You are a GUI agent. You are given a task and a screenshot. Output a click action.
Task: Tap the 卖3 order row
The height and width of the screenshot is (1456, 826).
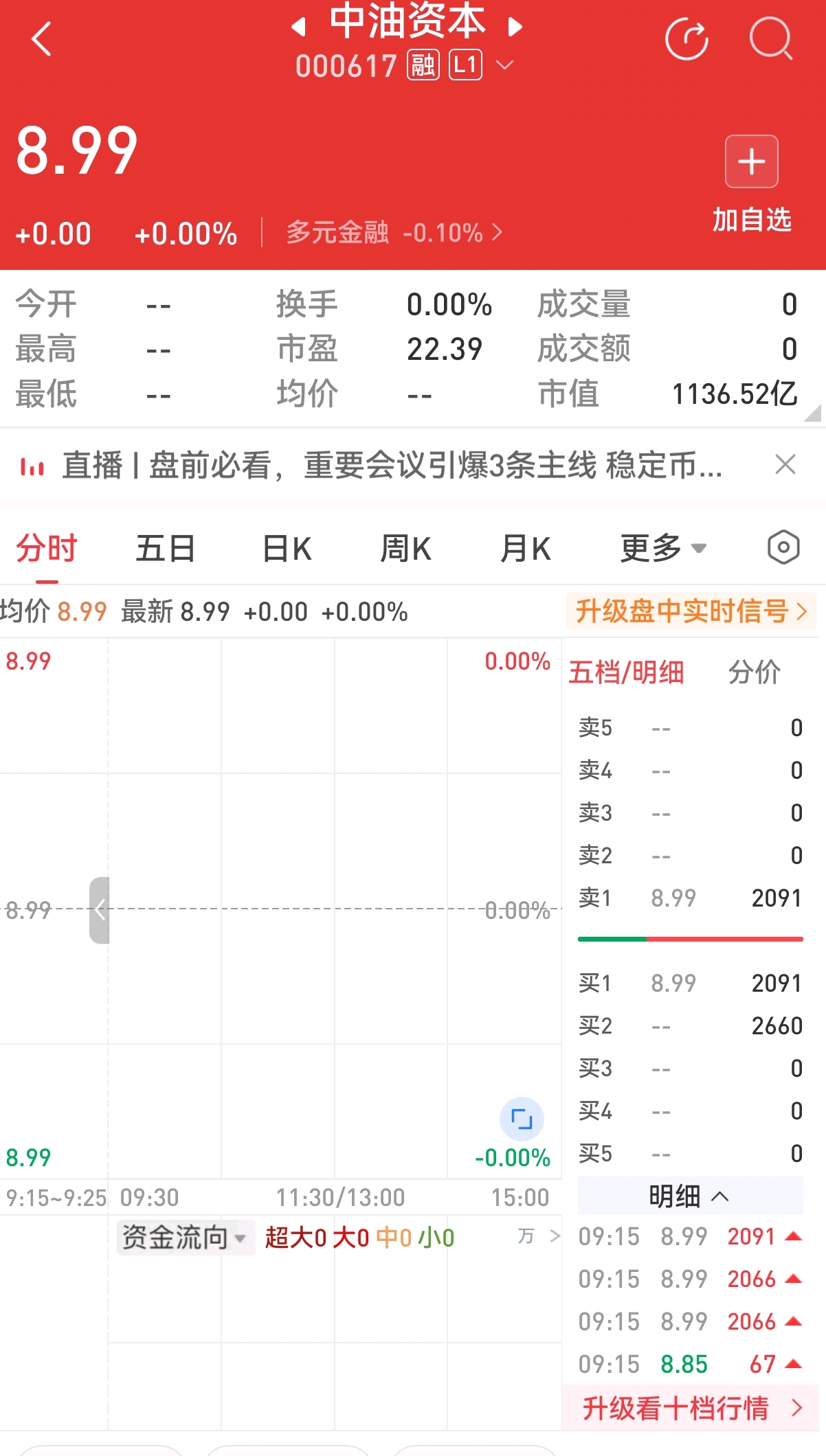point(691,812)
